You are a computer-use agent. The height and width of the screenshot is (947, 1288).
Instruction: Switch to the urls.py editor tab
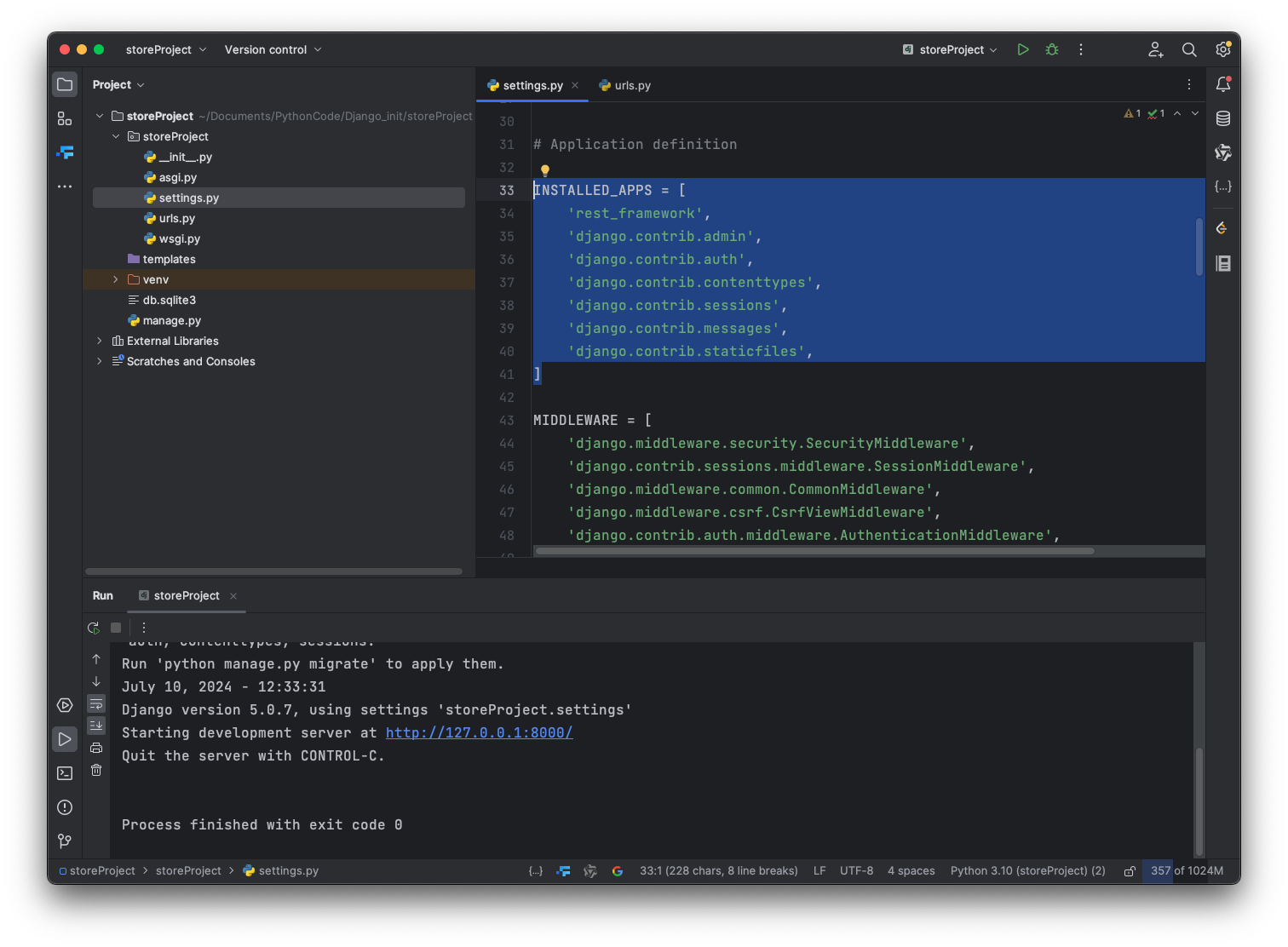[625, 85]
